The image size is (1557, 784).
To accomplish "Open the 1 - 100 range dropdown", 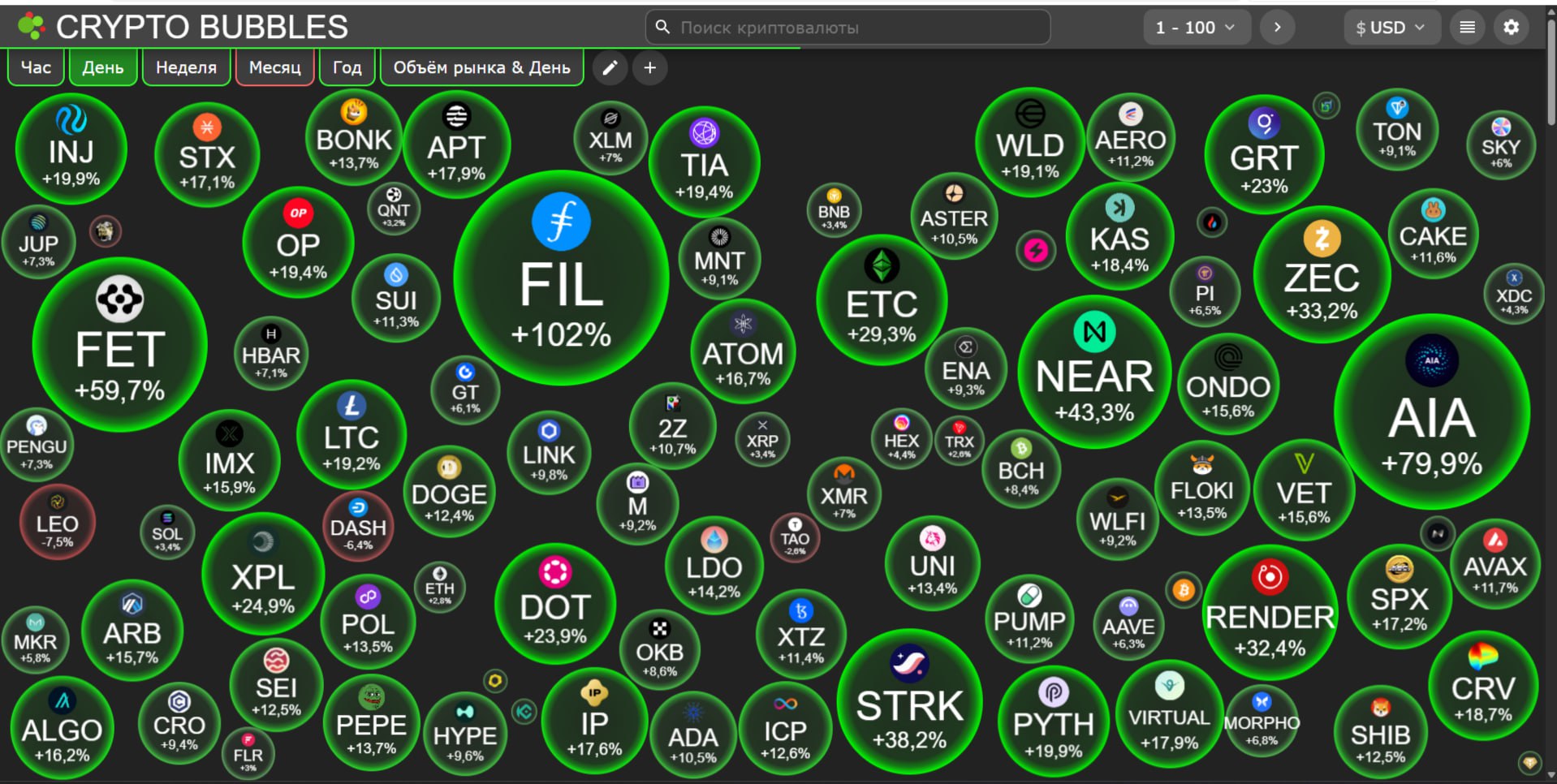I will (x=1197, y=28).
